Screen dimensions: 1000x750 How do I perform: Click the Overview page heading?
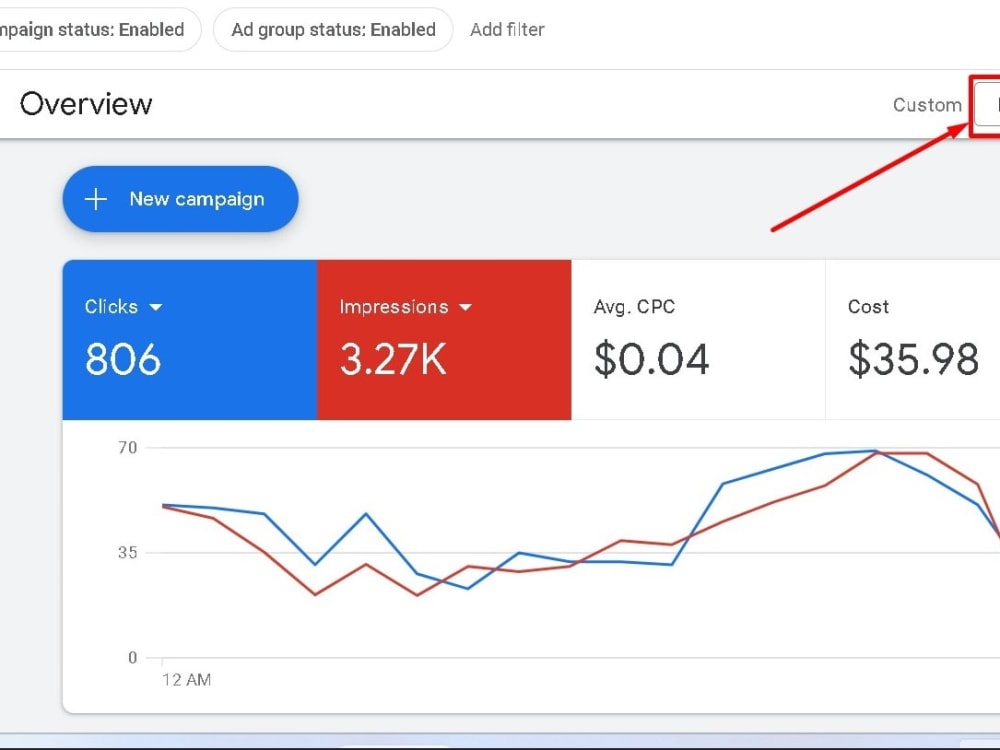pos(86,104)
